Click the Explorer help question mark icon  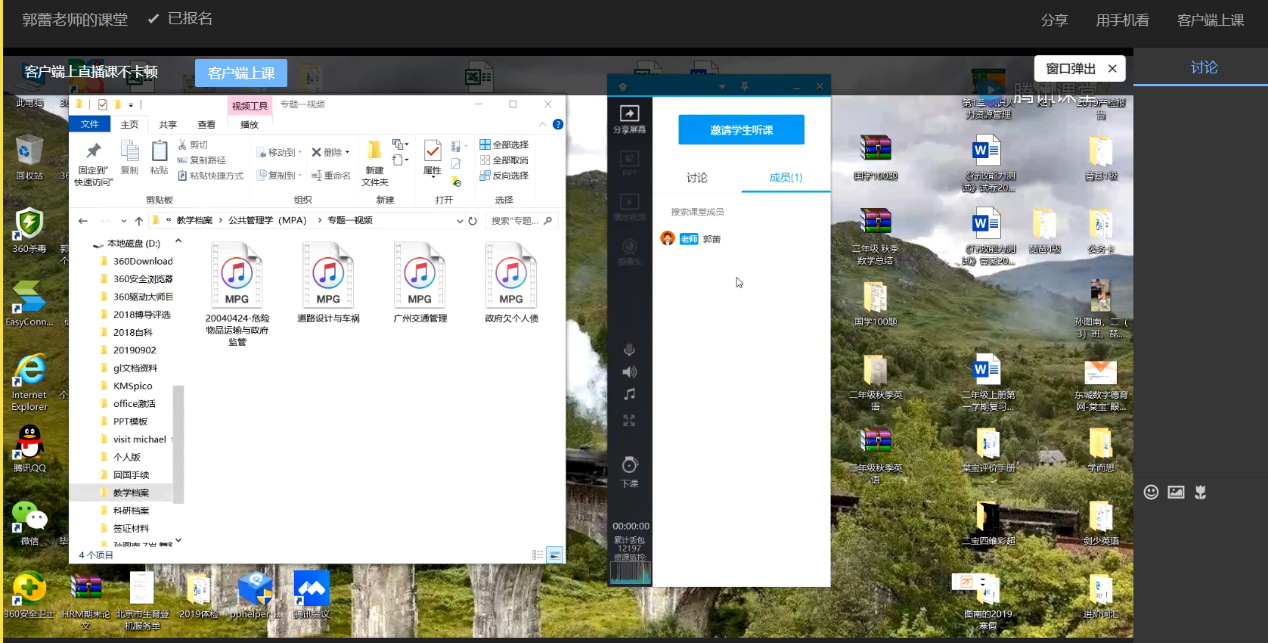coord(556,124)
